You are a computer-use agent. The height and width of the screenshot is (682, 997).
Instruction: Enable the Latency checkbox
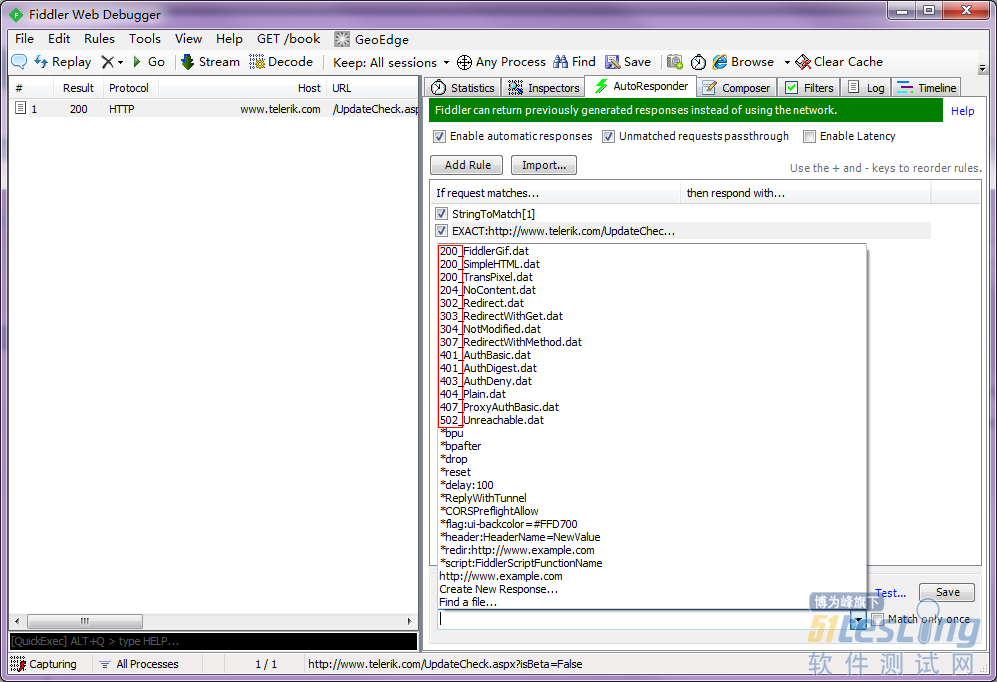click(809, 136)
